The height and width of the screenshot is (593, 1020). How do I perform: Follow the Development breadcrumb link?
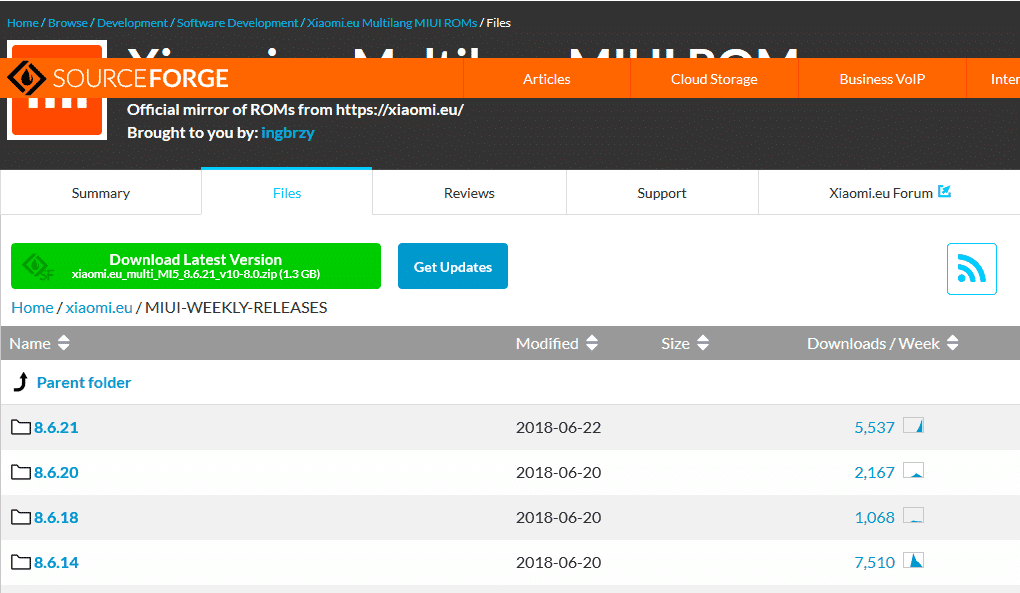point(132,23)
